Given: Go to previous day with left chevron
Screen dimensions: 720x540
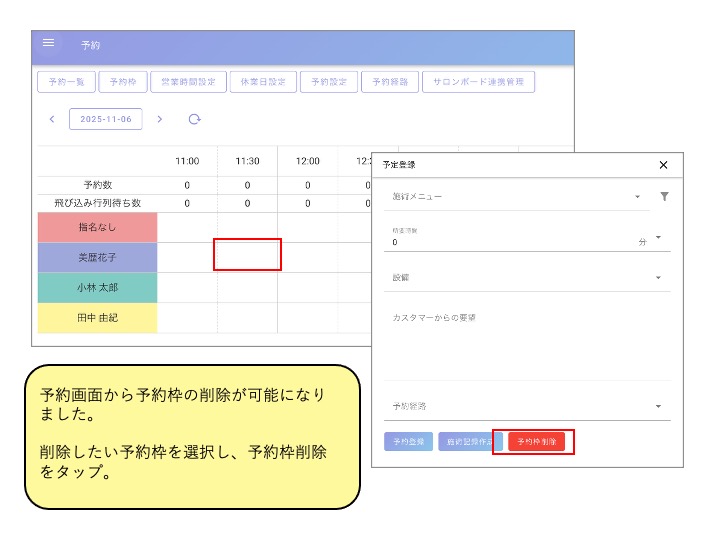Looking at the screenshot, I should coord(52,119).
